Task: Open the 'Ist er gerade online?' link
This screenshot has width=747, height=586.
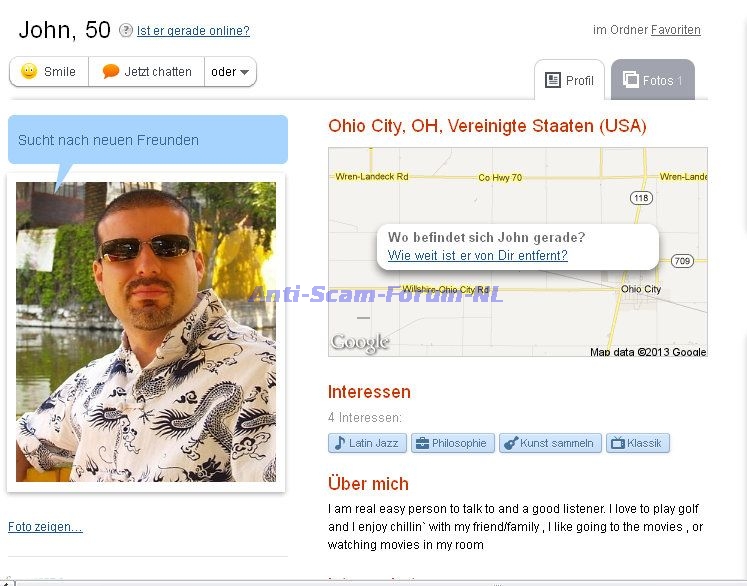Action: 193,31
